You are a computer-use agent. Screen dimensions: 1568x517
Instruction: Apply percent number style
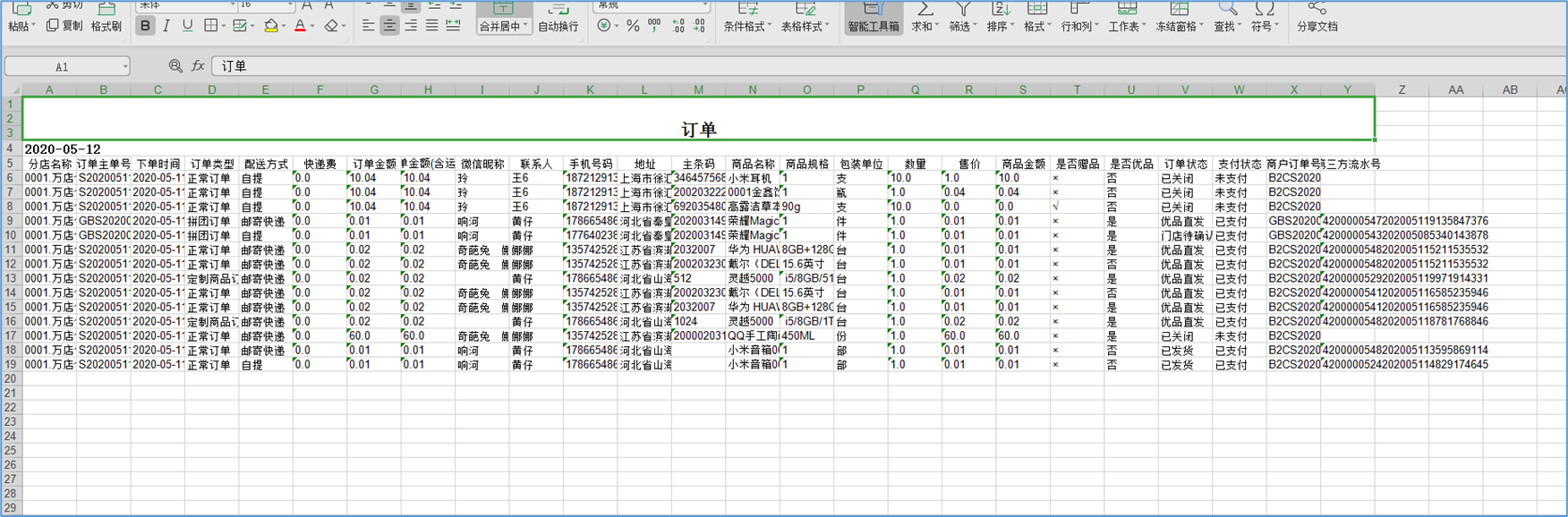(x=633, y=26)
